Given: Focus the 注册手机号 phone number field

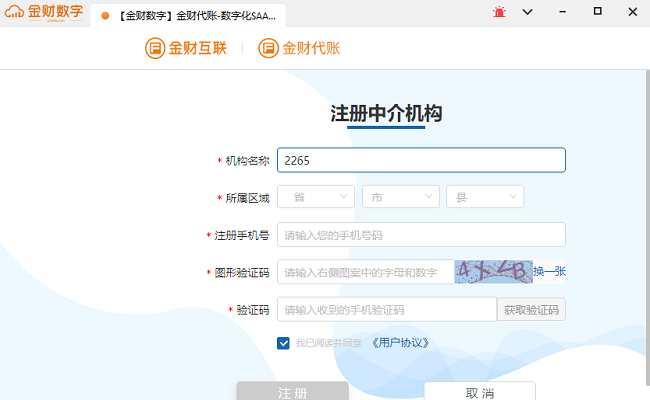Looking at the screenshot, I should 421,235.
